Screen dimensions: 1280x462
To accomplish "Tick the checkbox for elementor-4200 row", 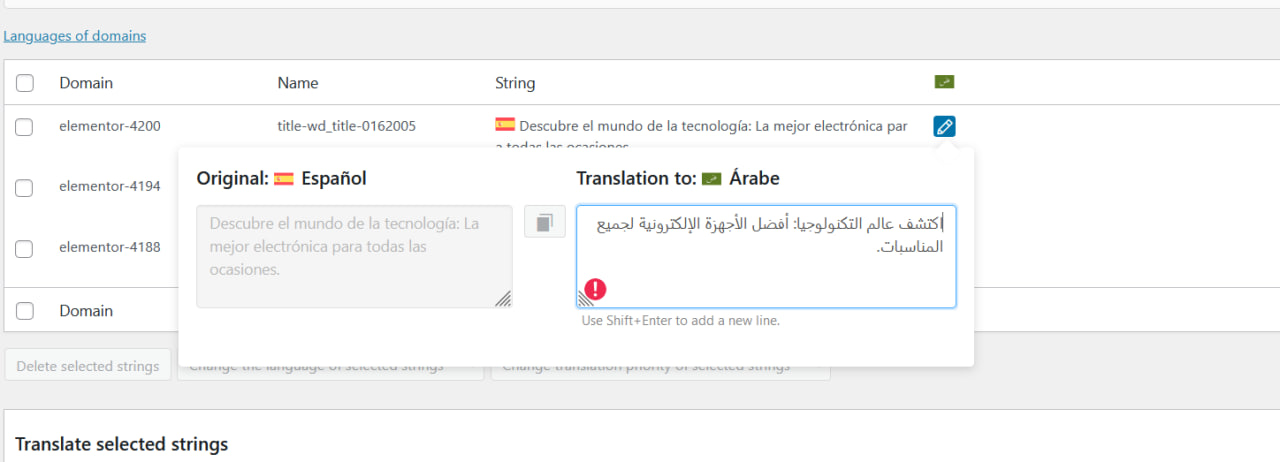I will (x=25, y=127).
